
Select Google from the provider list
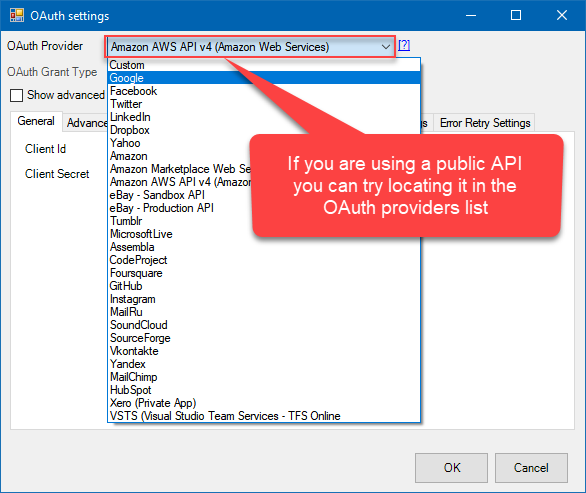tap(264, 78)
